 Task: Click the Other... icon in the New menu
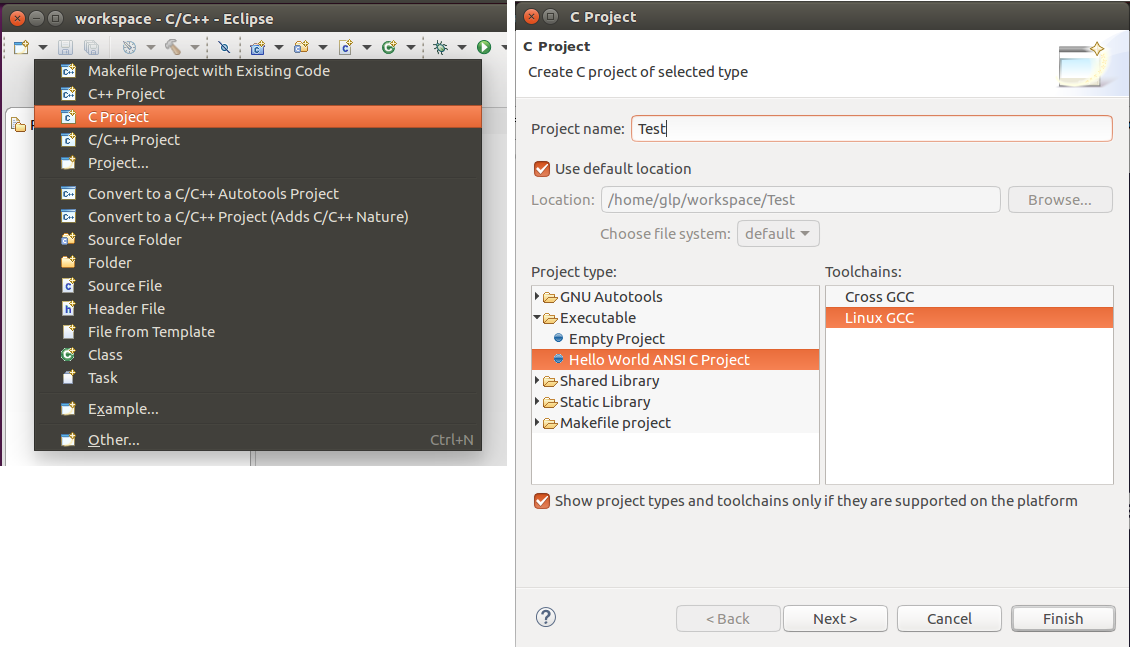click(x=69, y=439)
